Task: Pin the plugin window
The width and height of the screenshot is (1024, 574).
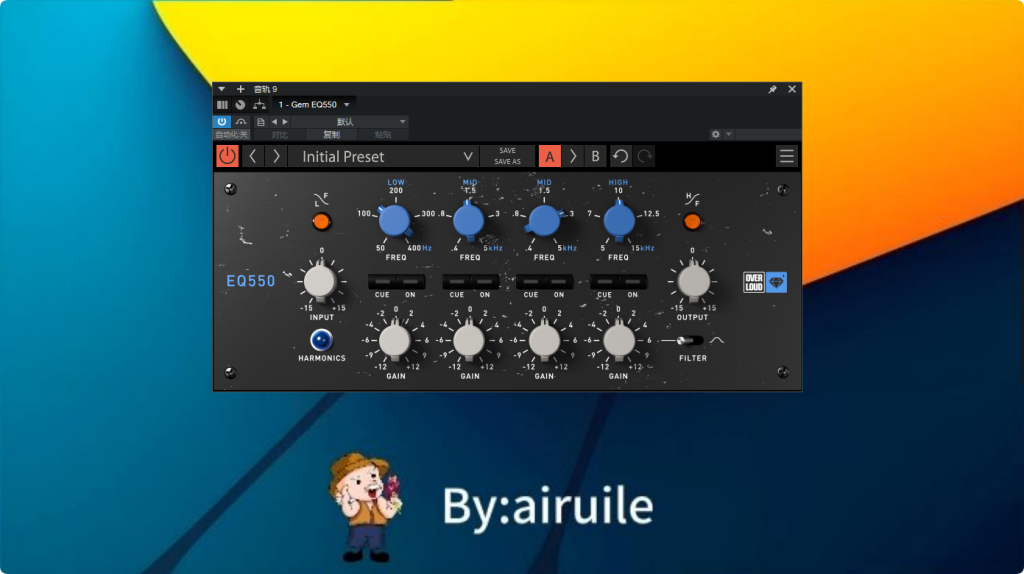Action: 773,89
